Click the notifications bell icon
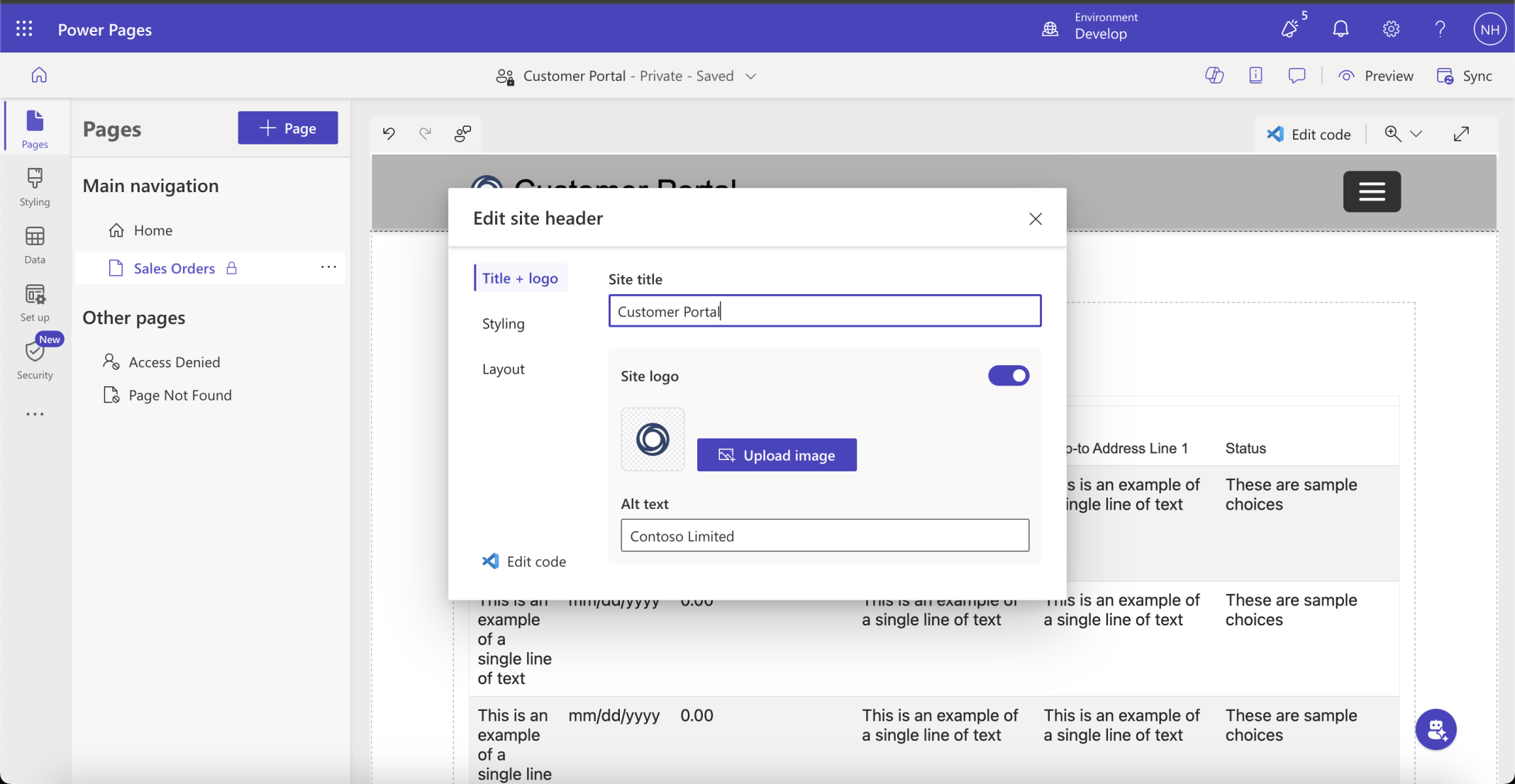This screenshot has width=1515, height=784. click(x=1340, y=29)
